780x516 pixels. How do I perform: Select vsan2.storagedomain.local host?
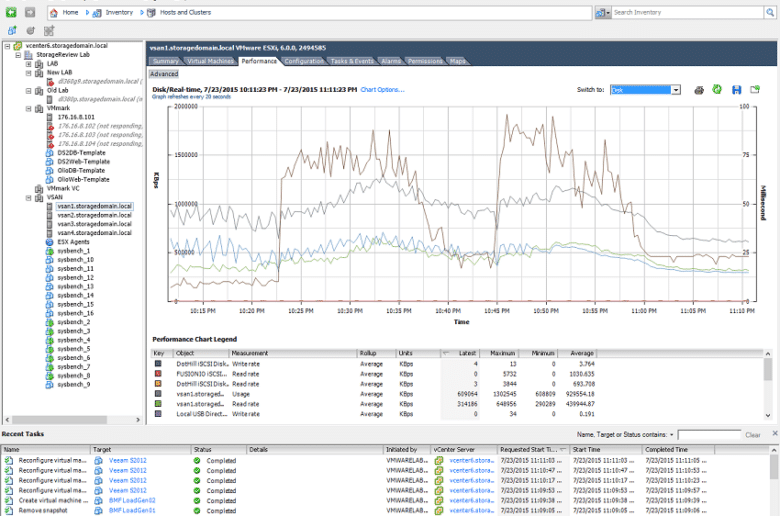click(95, 215)
